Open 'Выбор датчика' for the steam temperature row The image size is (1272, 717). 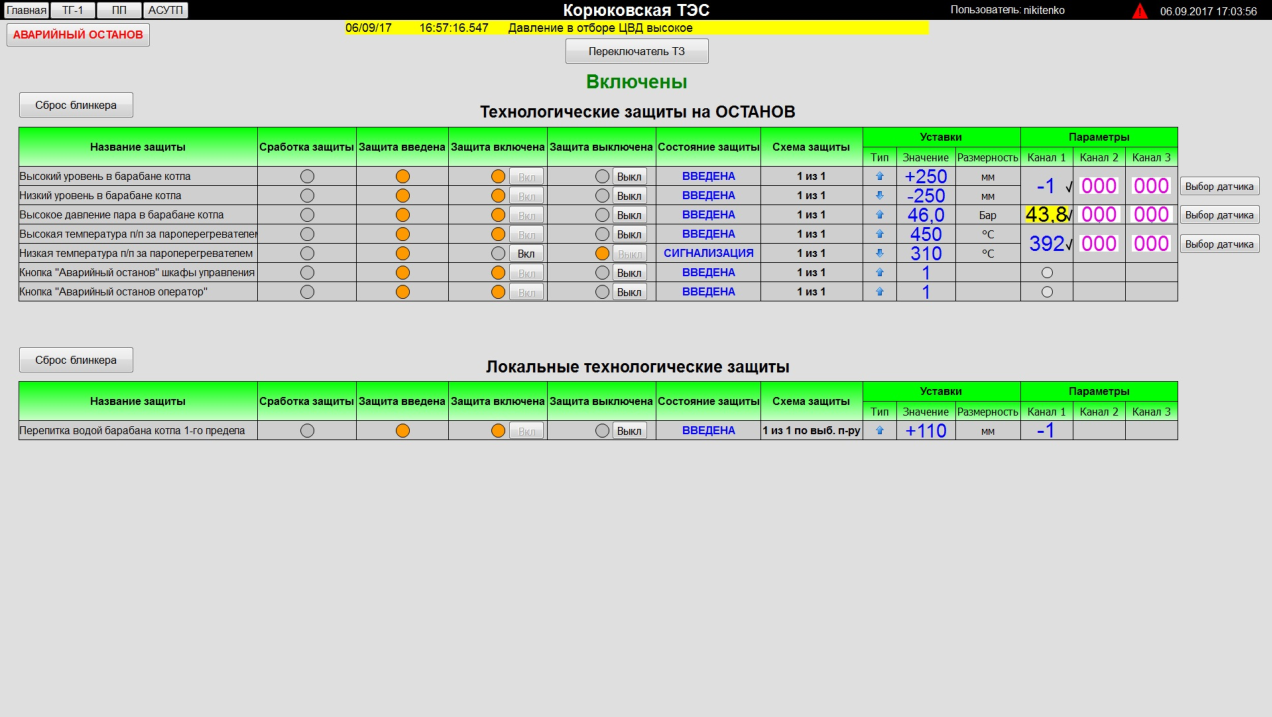tap(1219, 244)
